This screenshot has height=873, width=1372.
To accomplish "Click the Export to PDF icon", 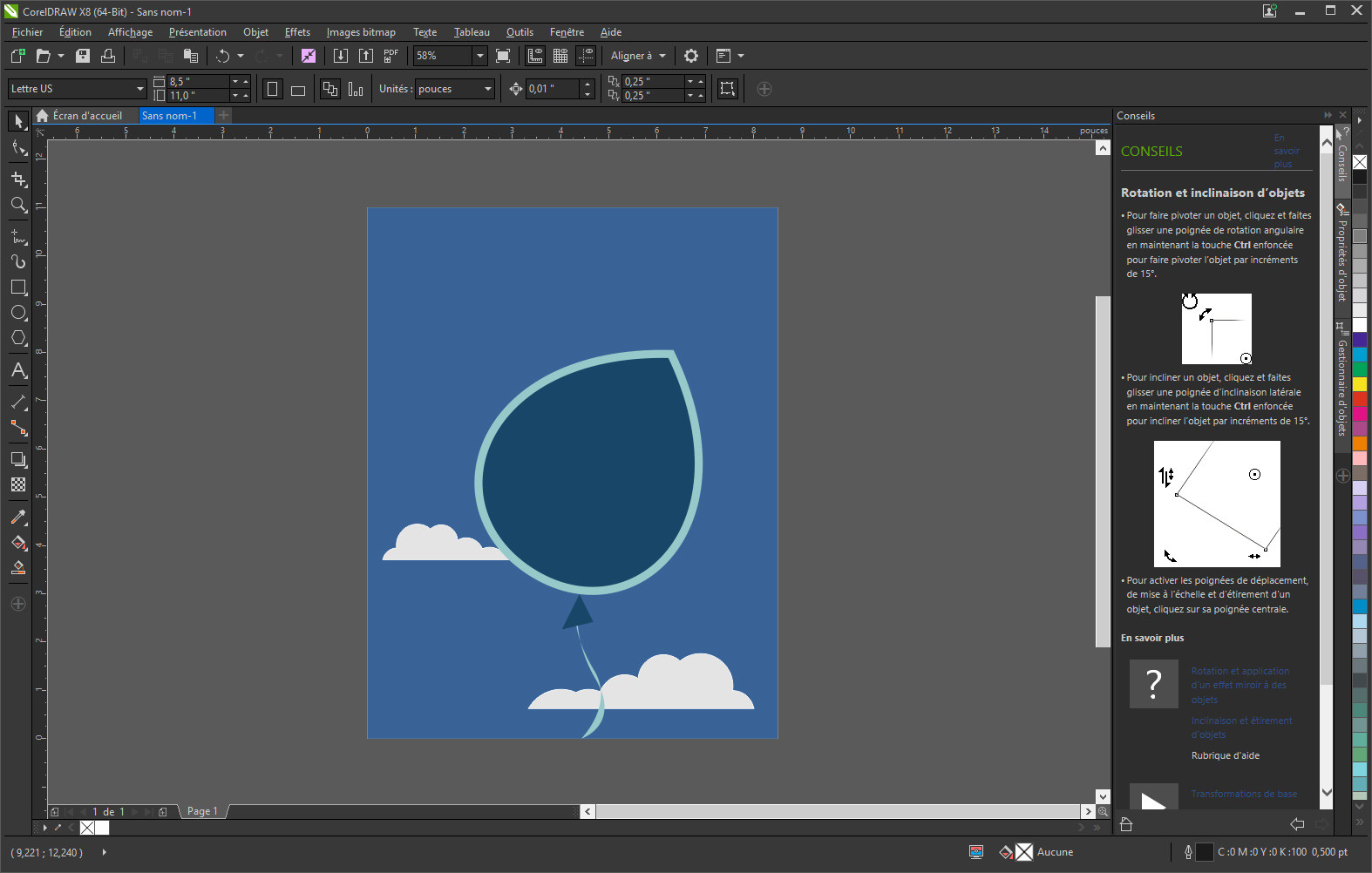I will (x=391, y=56).
